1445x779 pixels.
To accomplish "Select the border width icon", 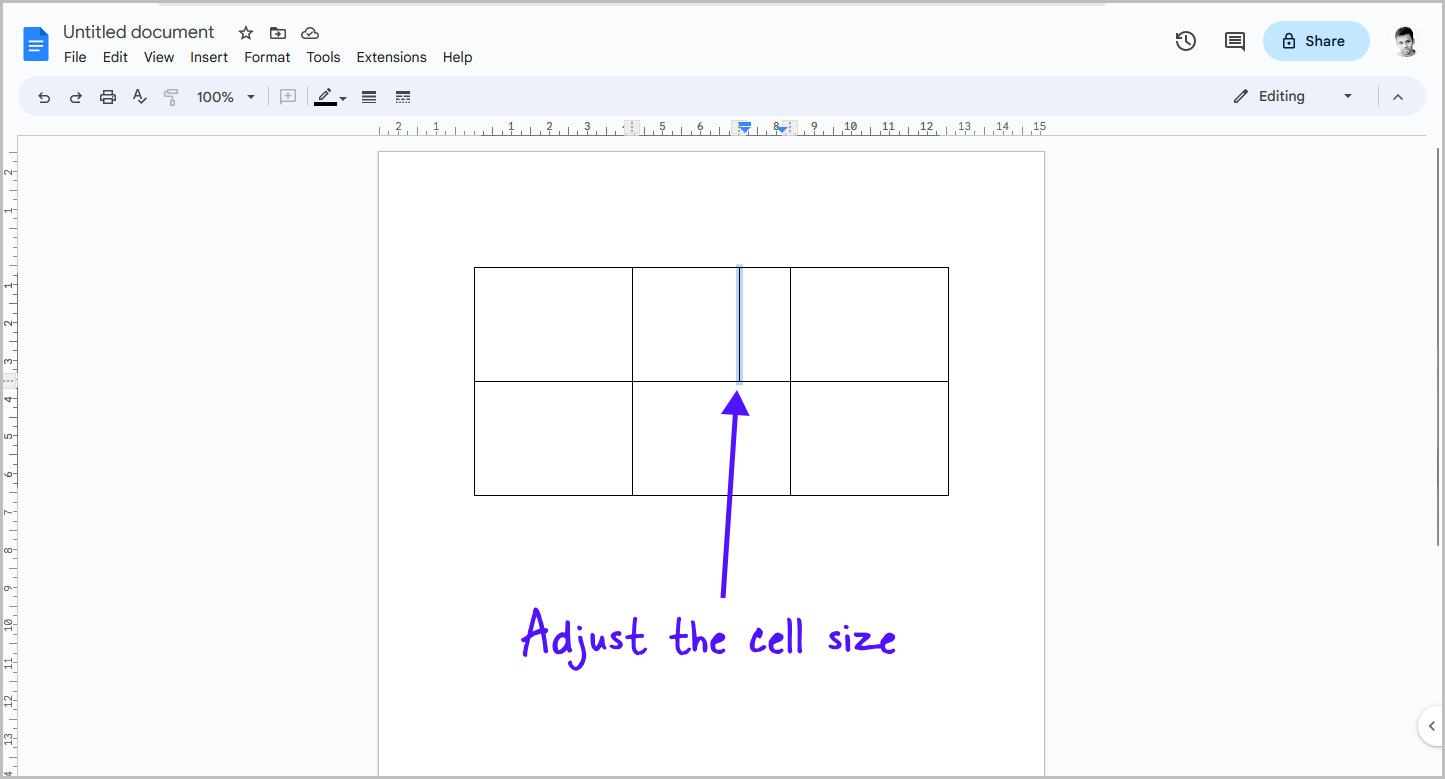I will (368, 96).
